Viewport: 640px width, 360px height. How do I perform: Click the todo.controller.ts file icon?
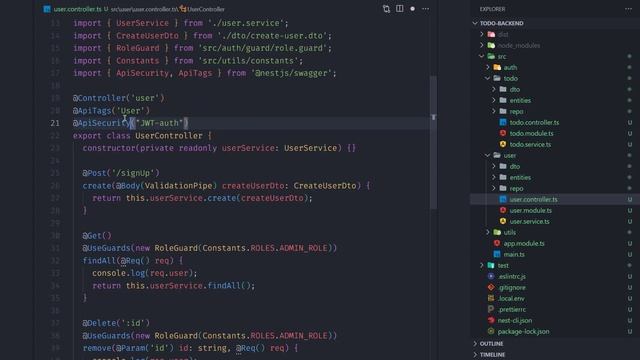(x=503, y=122)
